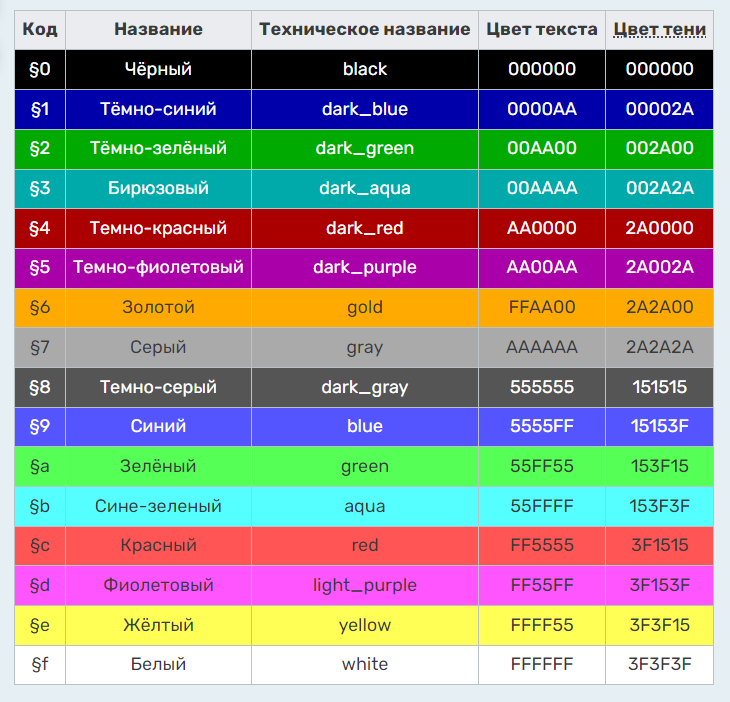Select the FF5555 red color value
This screenshot has width=730, height=702.
coord(542,546)
